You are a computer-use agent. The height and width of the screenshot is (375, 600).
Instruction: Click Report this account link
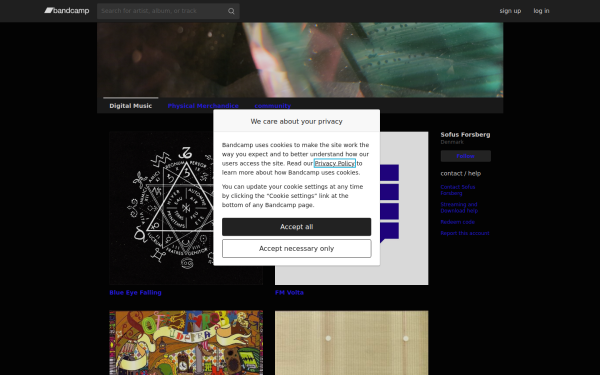pyautogui.click(x=465, y=233)
